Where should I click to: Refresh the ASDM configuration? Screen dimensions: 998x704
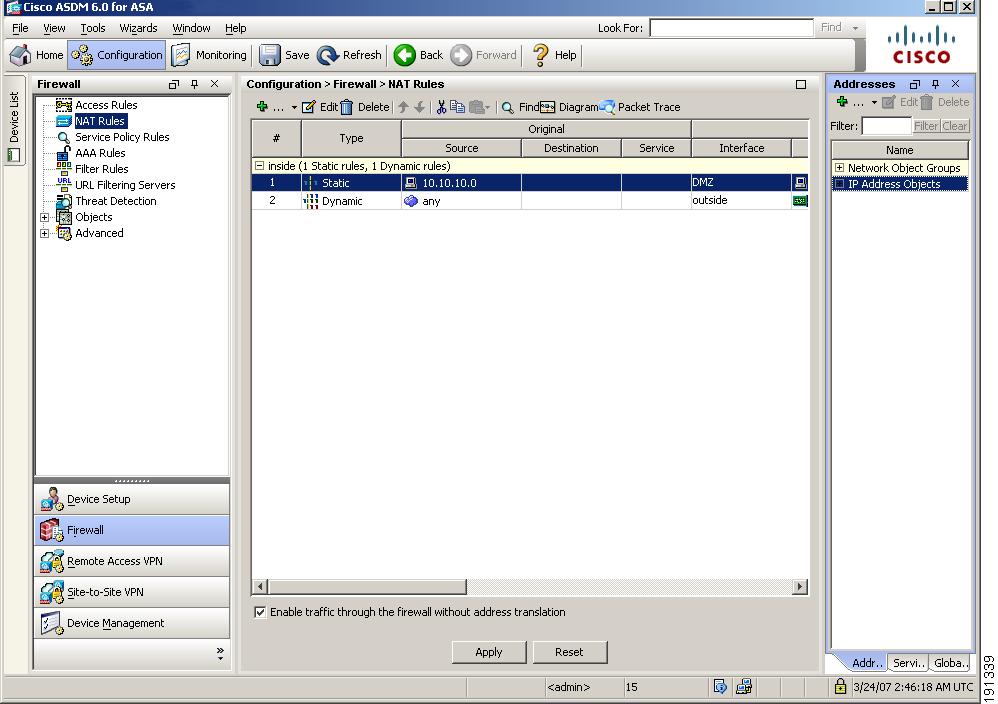coord(349,55)
